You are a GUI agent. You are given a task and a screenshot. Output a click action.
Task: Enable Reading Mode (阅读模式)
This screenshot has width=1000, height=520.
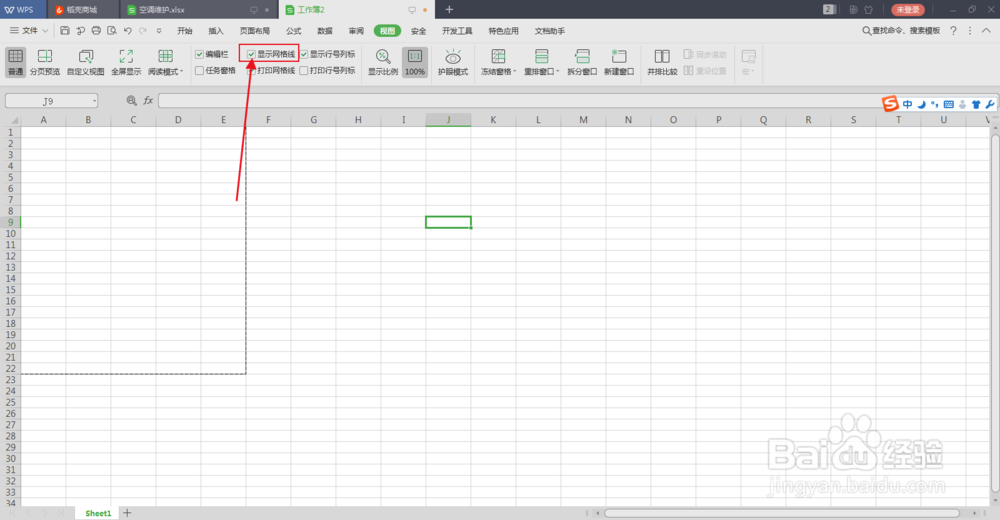click(x=165, y=62)
